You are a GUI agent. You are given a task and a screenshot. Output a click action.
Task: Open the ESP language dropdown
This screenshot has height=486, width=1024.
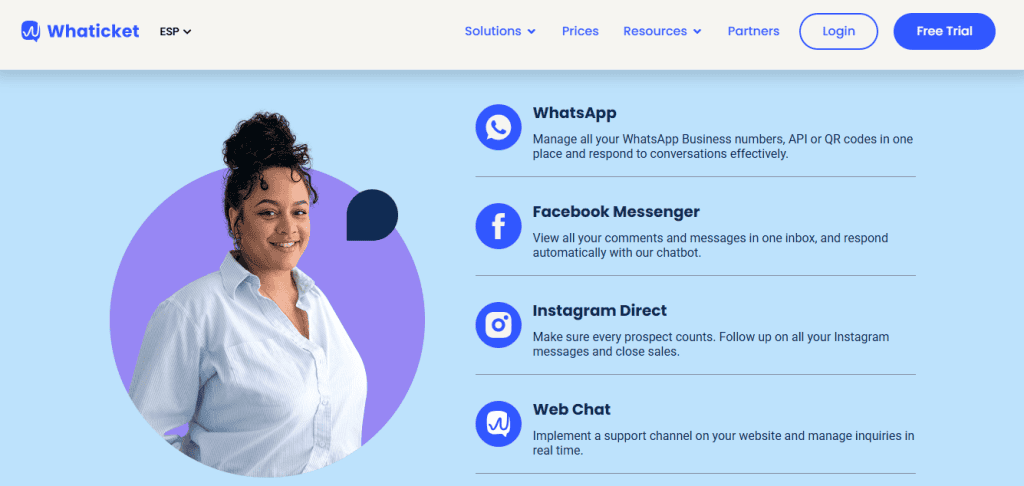(175, 31)
